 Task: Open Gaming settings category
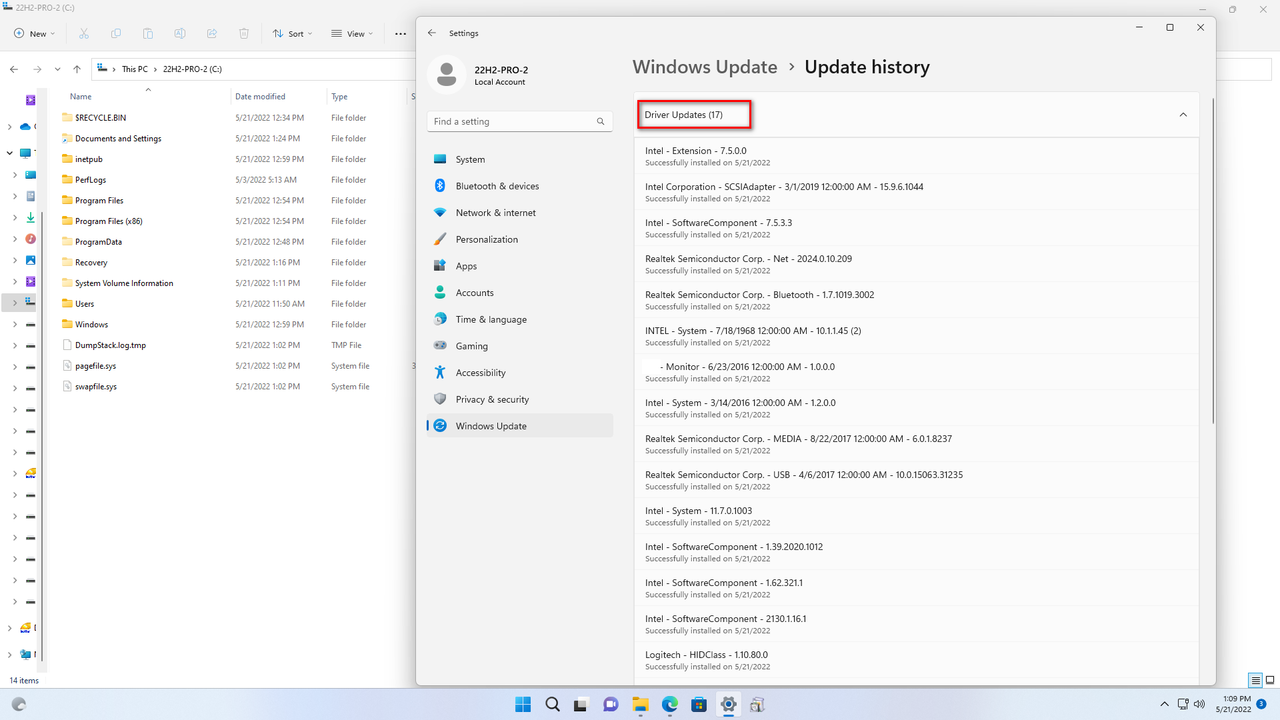pyautogui.click(x=519, y=346)
